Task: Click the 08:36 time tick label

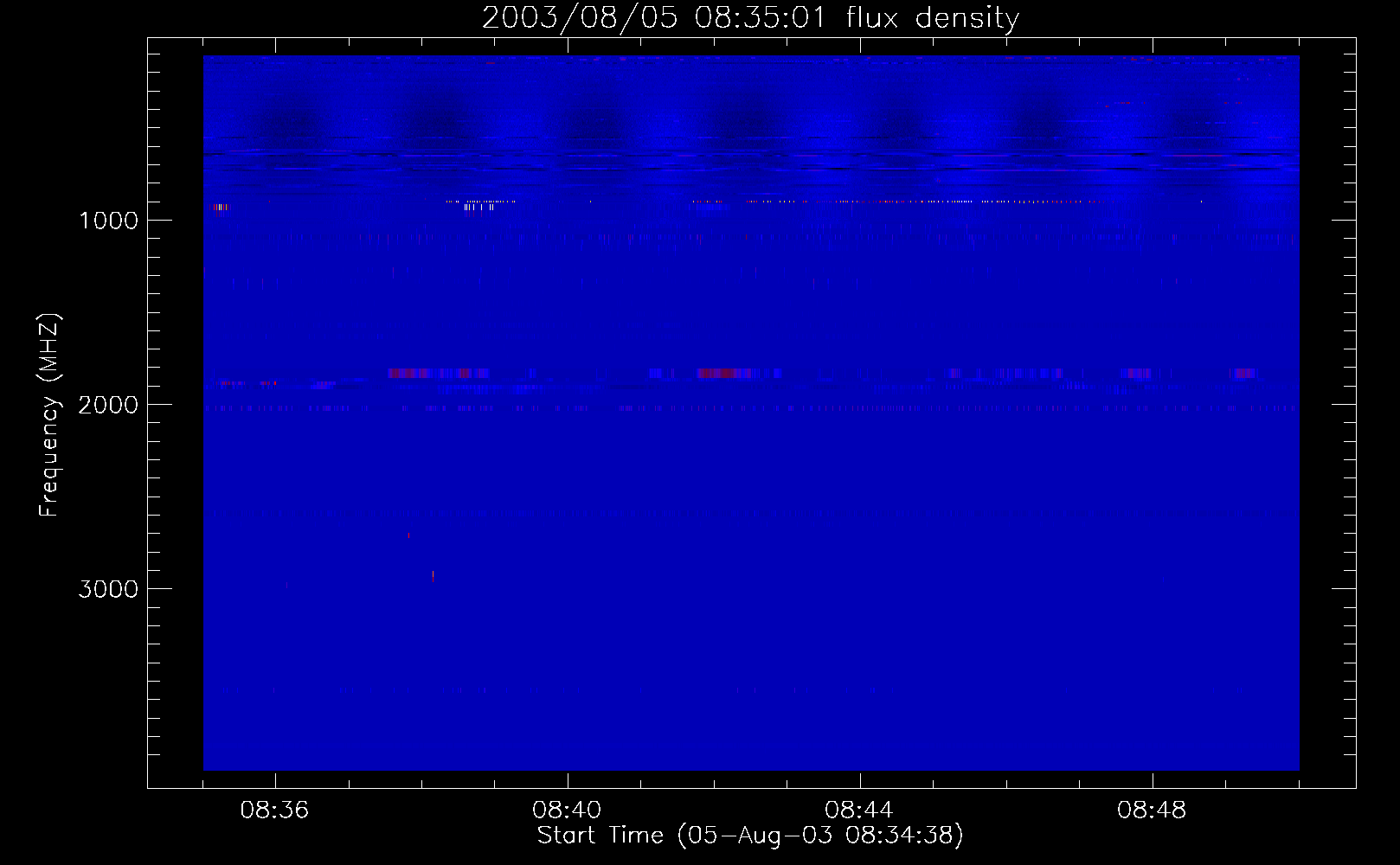Action: [274, 811]
